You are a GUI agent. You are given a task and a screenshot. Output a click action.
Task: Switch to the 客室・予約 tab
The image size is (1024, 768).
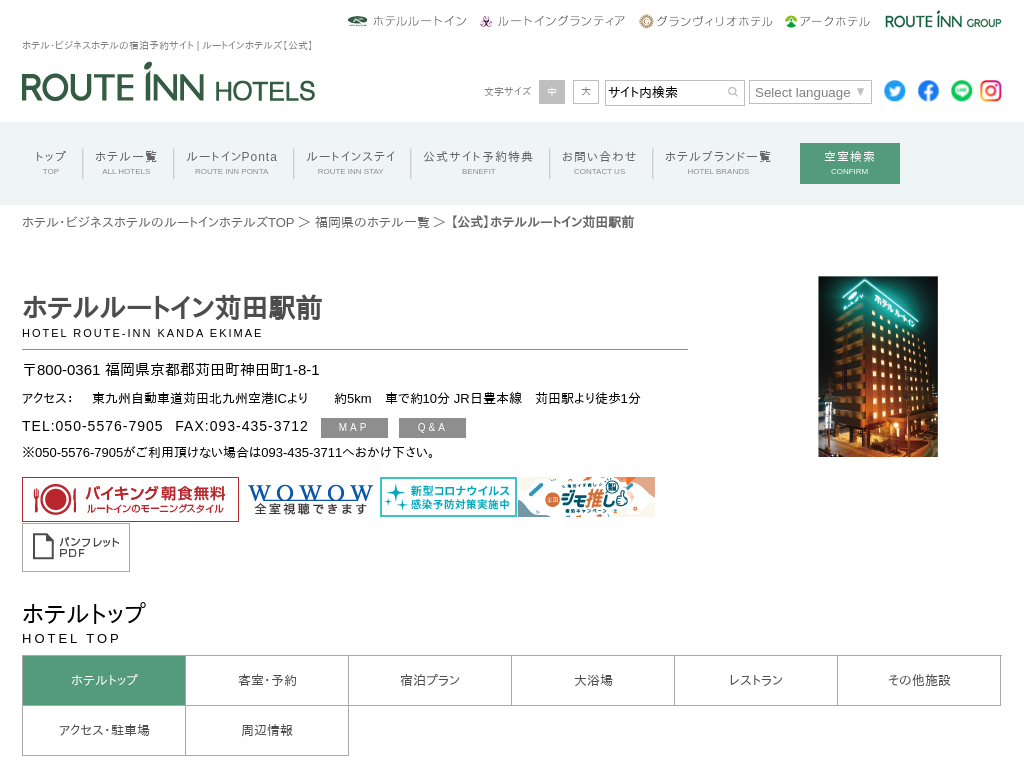[x=267, y=680]
